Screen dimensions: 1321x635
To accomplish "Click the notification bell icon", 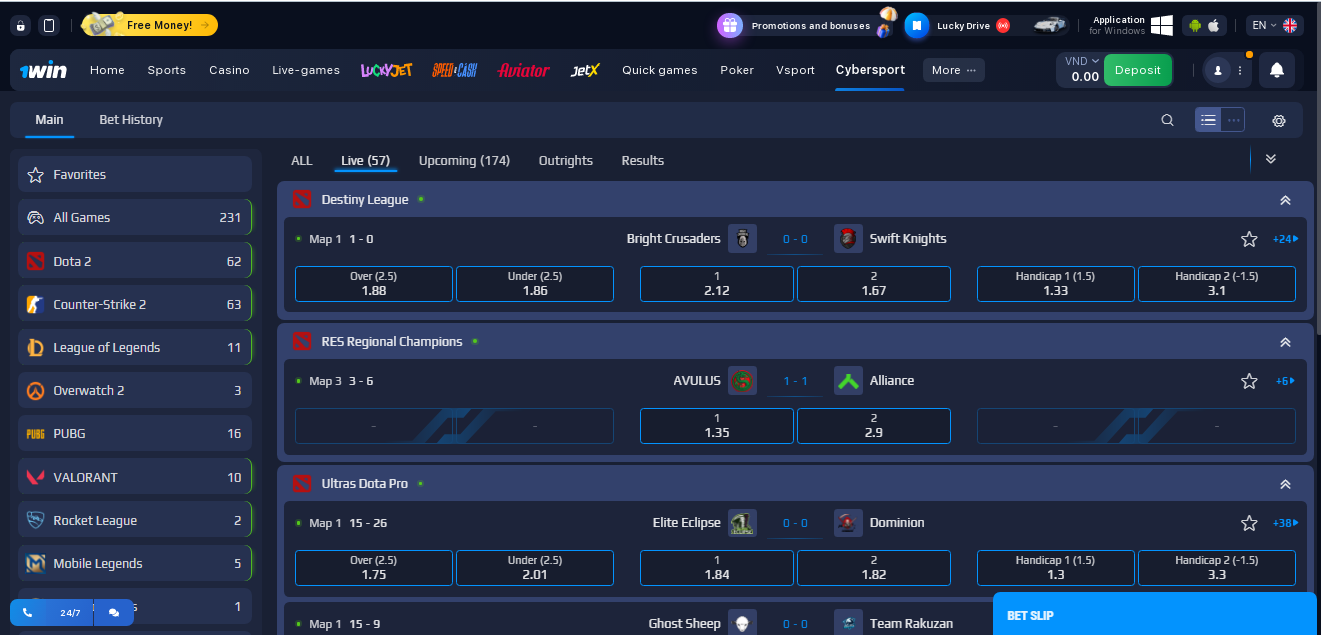I will tap(1276, 70).
